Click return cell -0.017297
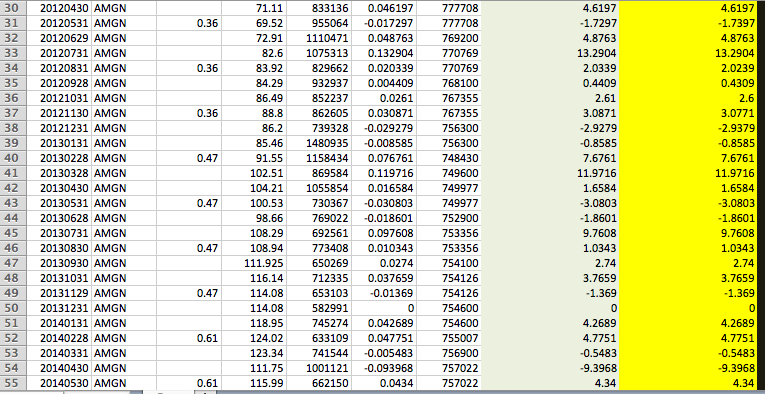This screenshot has height=394, width=765. pyautogui.click(x=384, y=23)
